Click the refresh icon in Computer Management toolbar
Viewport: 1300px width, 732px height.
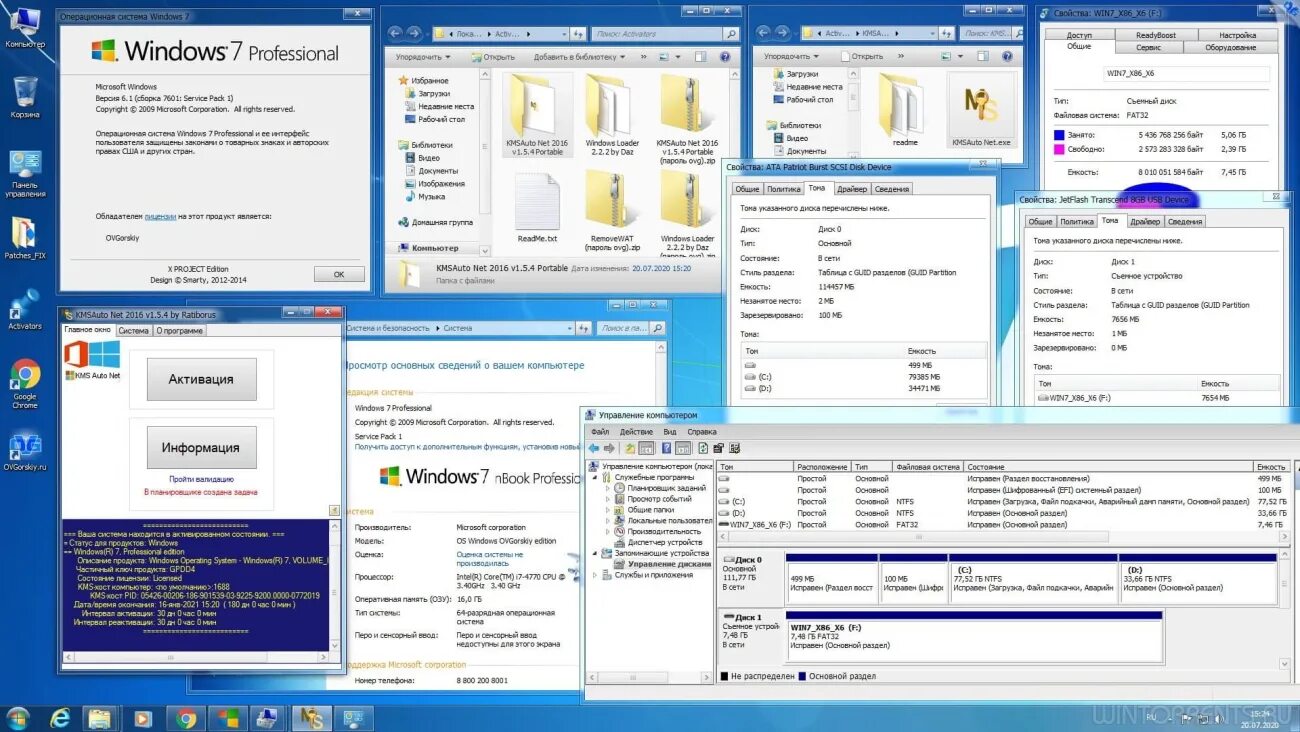(703, 447)
